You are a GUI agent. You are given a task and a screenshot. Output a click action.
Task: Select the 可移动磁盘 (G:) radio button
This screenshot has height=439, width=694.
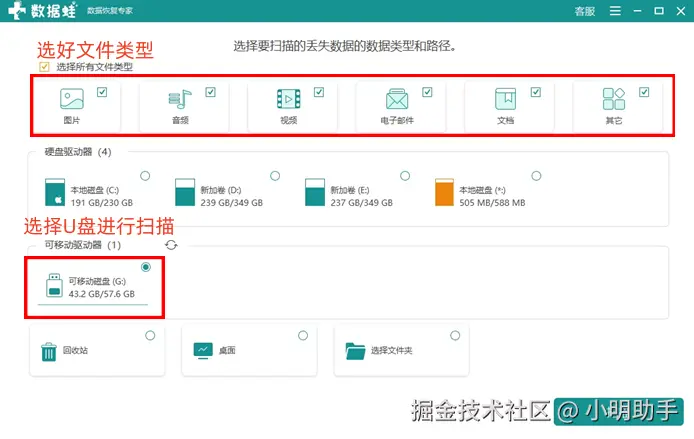(x=146, y=267)
